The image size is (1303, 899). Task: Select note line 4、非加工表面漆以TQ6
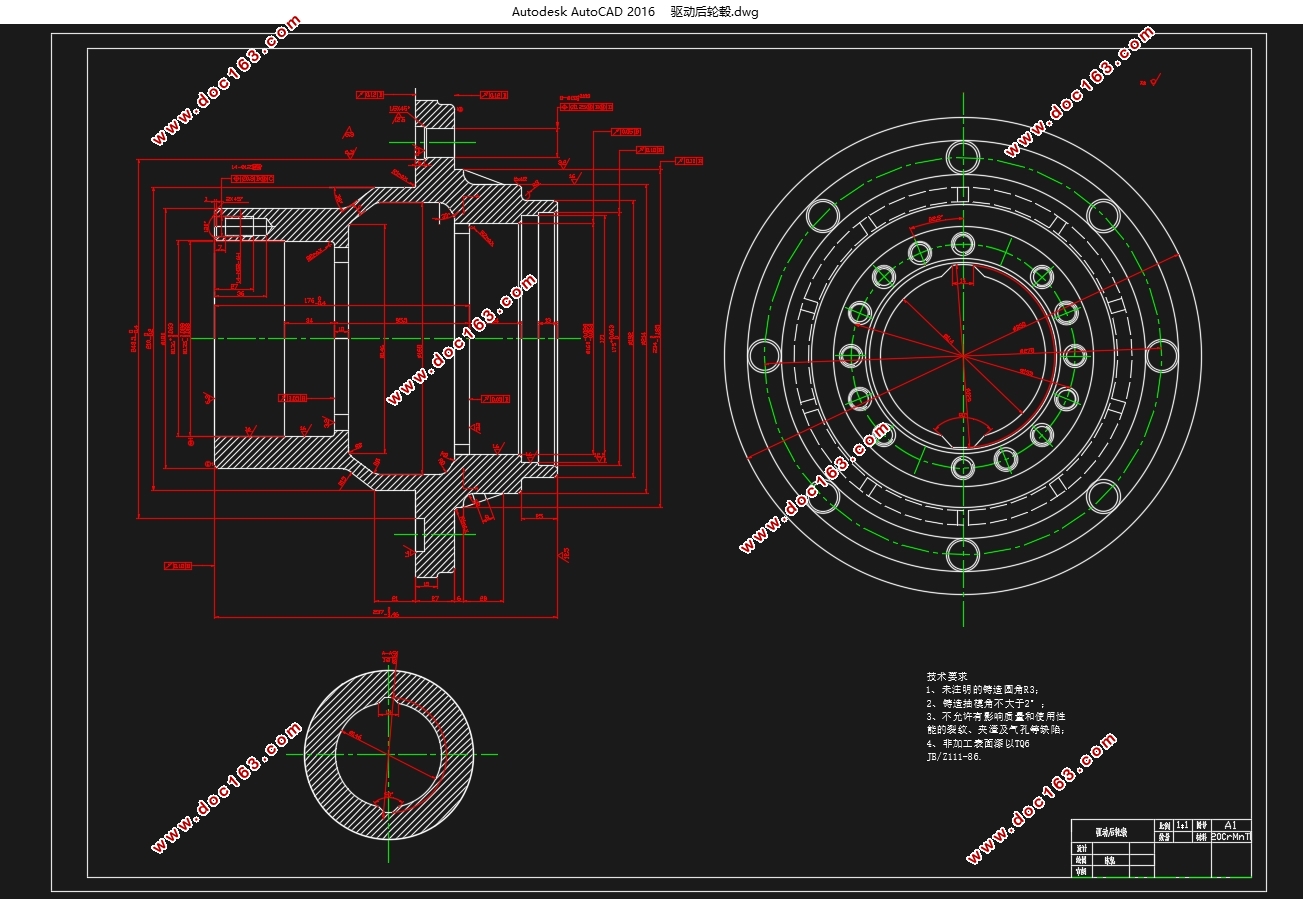[978, 744]
